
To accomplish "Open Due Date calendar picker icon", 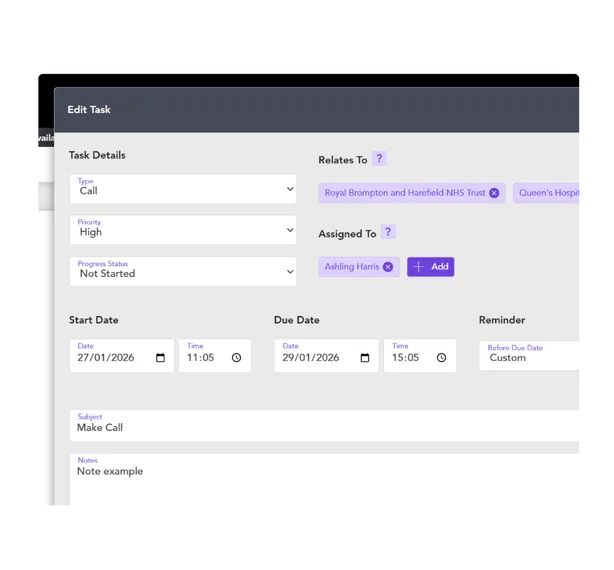I will [x=365, y=357].
